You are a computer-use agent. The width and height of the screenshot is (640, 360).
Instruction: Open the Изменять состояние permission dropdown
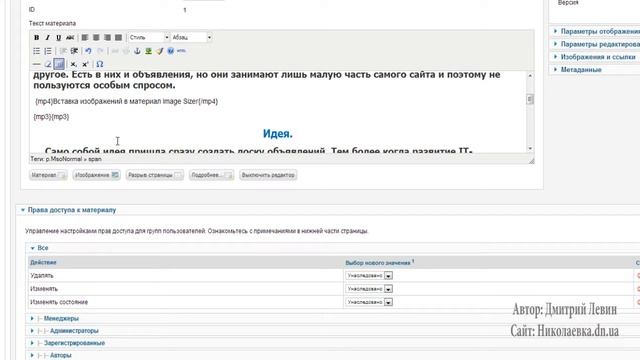pyautogui.click(x=369, y=302)
